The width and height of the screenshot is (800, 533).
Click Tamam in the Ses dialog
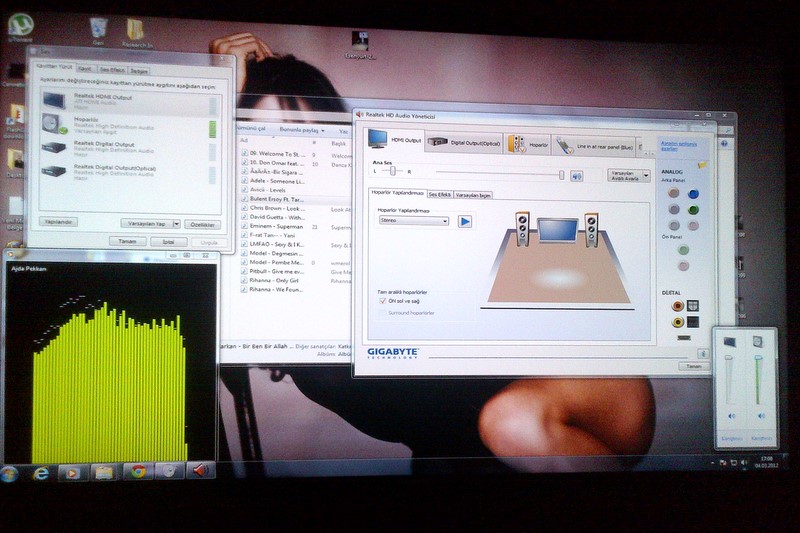tap(128, 241)
